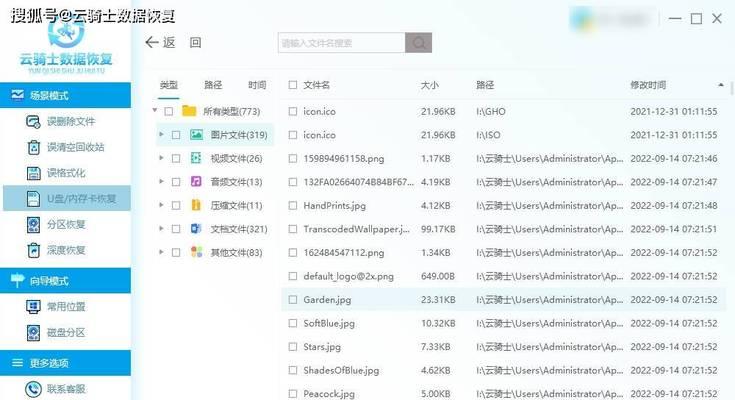This screenshot has height=400, width=735.
Task: Select the TranscodedWallpaper file name
Action: coord(356,229)
